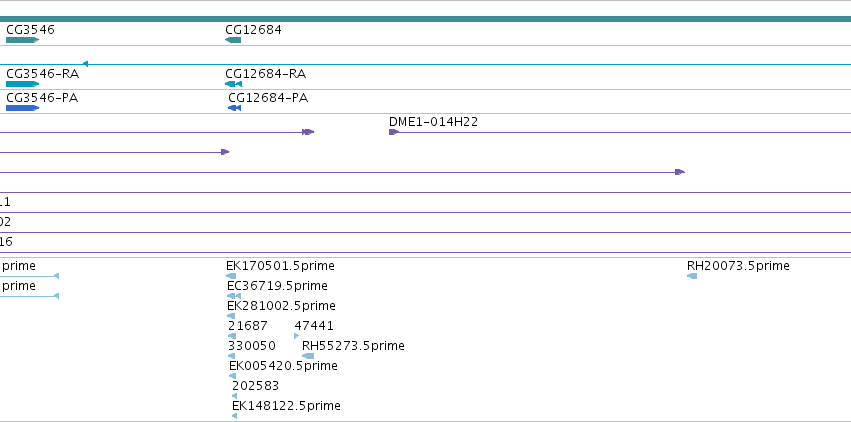Click the 330050 feature glyph
The height and width of the screenshot is (422, 851).
tap(232, 356)
